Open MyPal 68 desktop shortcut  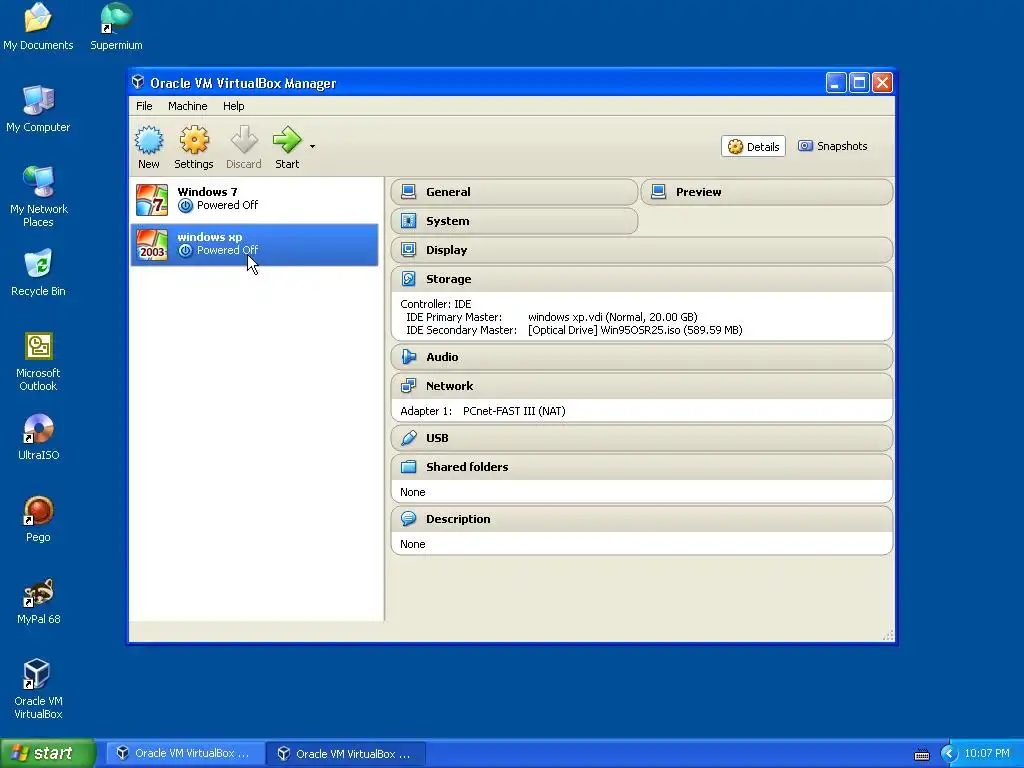39,601
